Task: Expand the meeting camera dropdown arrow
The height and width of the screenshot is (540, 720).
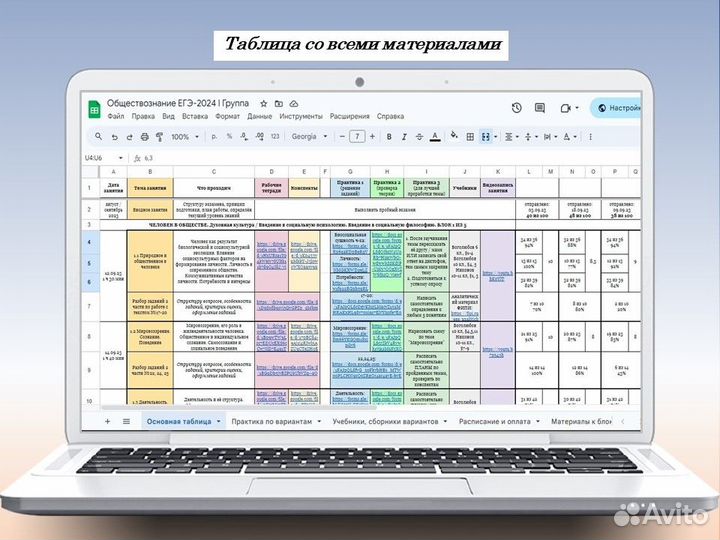Action: pyautogui.click(x=577, y=108)
